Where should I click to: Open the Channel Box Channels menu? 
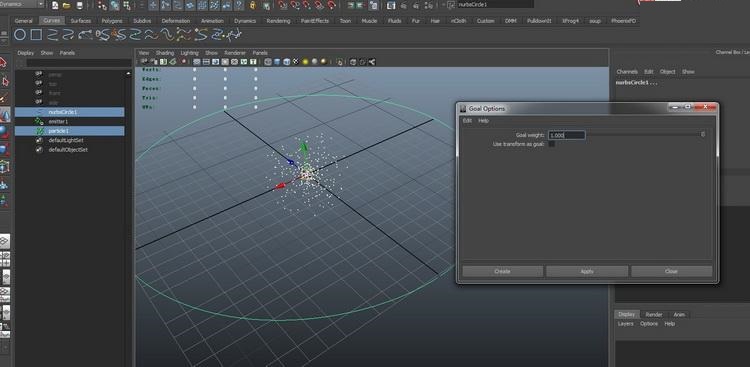click(627, 72)
